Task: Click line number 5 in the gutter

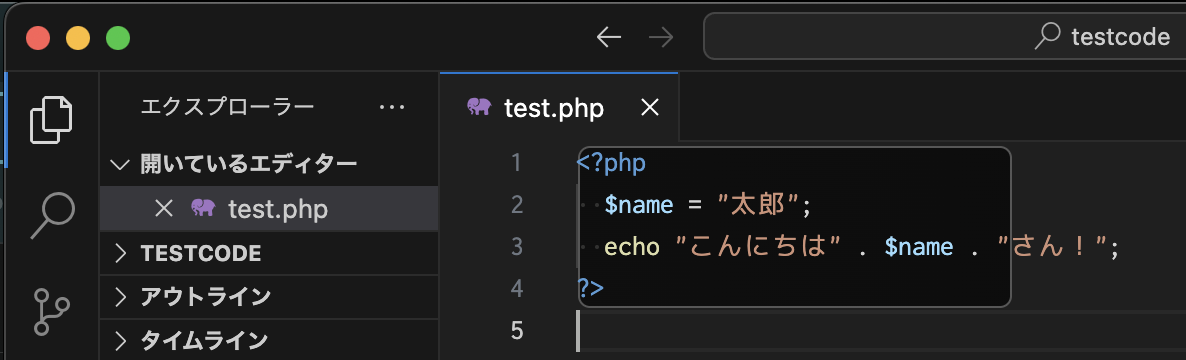Action: pos(517,331)
